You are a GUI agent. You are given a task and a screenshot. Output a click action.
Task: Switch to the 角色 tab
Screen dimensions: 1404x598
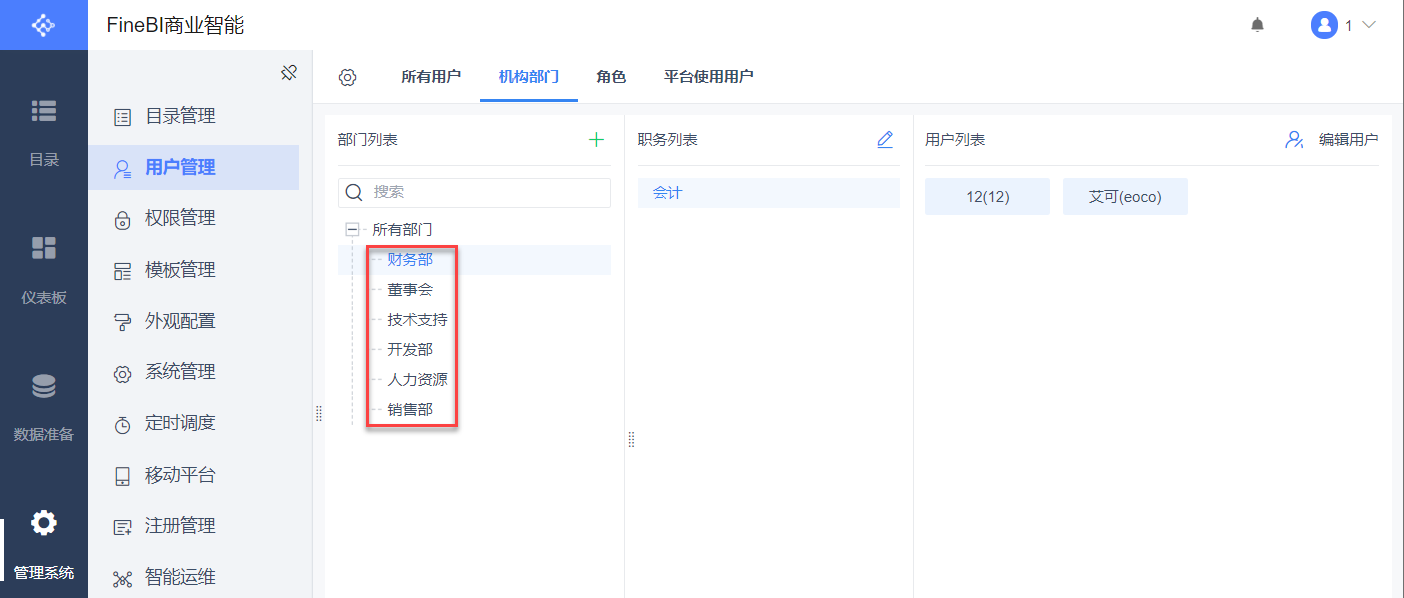(x=611, y=77)
